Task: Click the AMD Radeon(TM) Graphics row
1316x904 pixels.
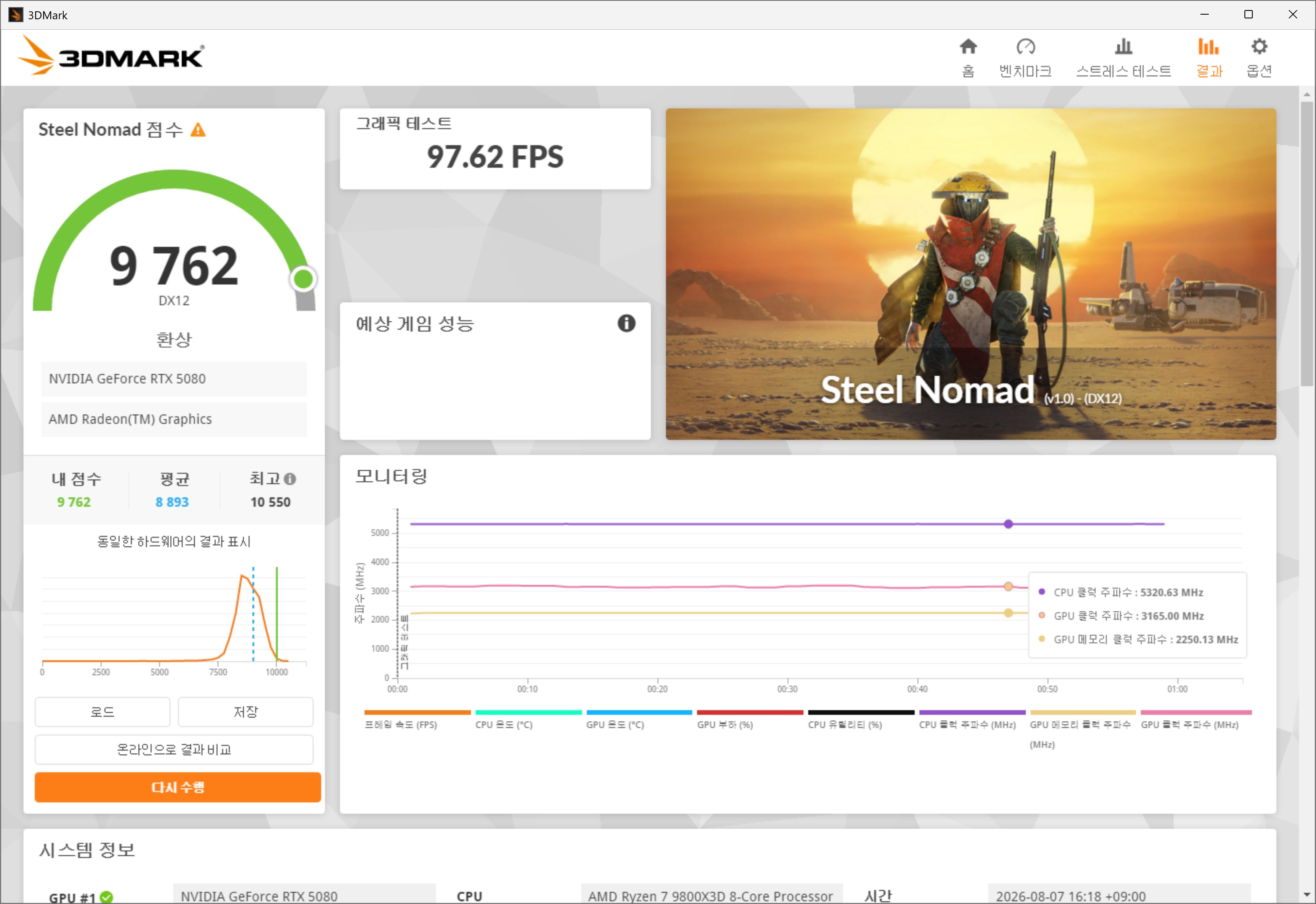Action: 174,419
